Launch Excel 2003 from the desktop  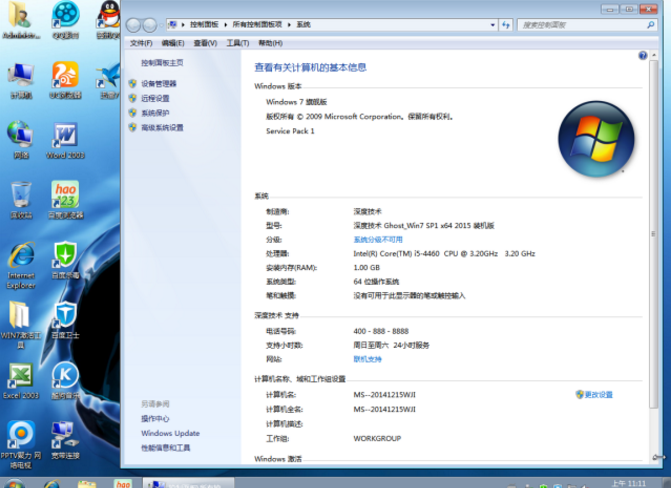coord(21,380)
